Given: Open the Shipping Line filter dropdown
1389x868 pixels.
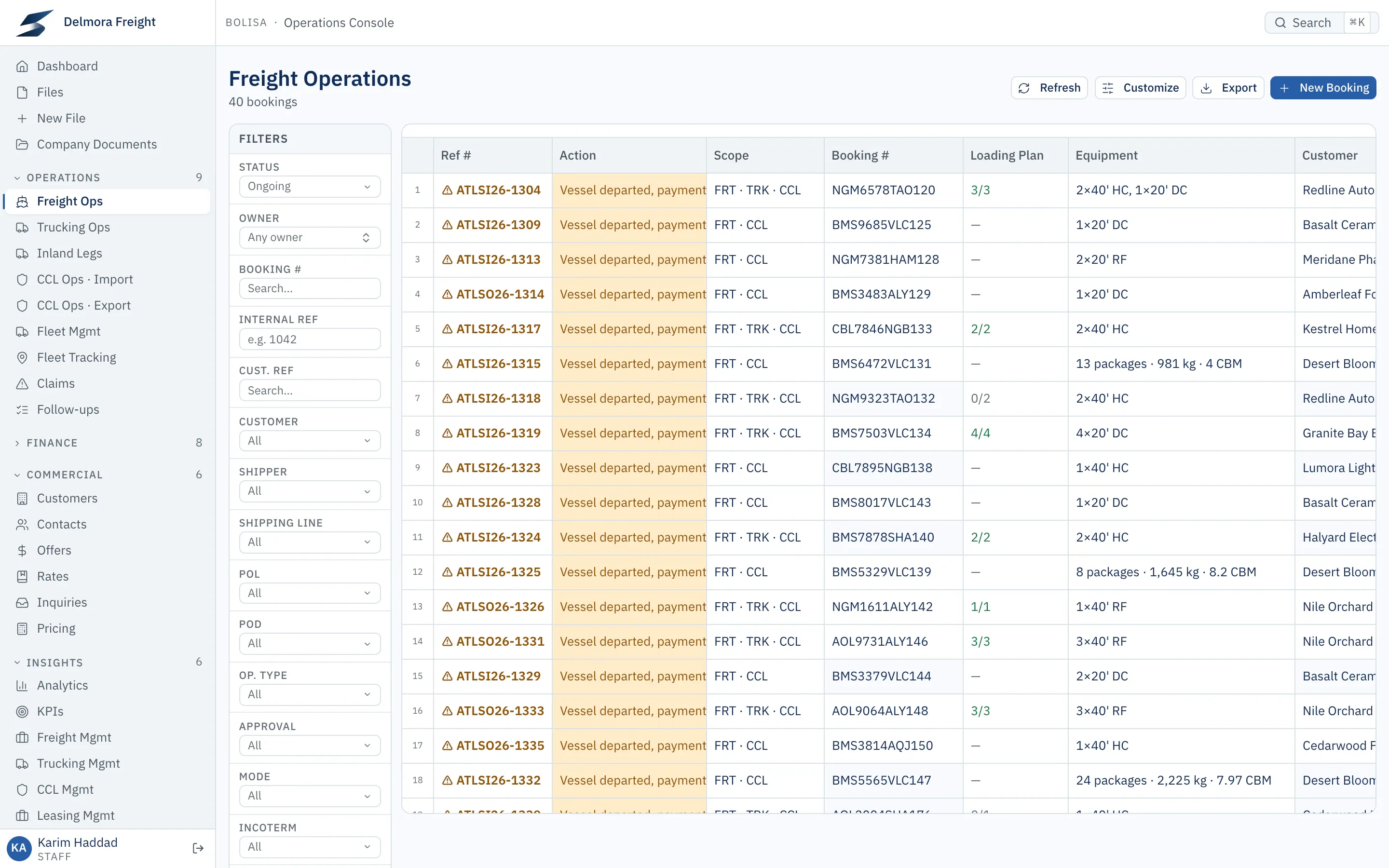Looking at the screenshot, I should [310, 542].
